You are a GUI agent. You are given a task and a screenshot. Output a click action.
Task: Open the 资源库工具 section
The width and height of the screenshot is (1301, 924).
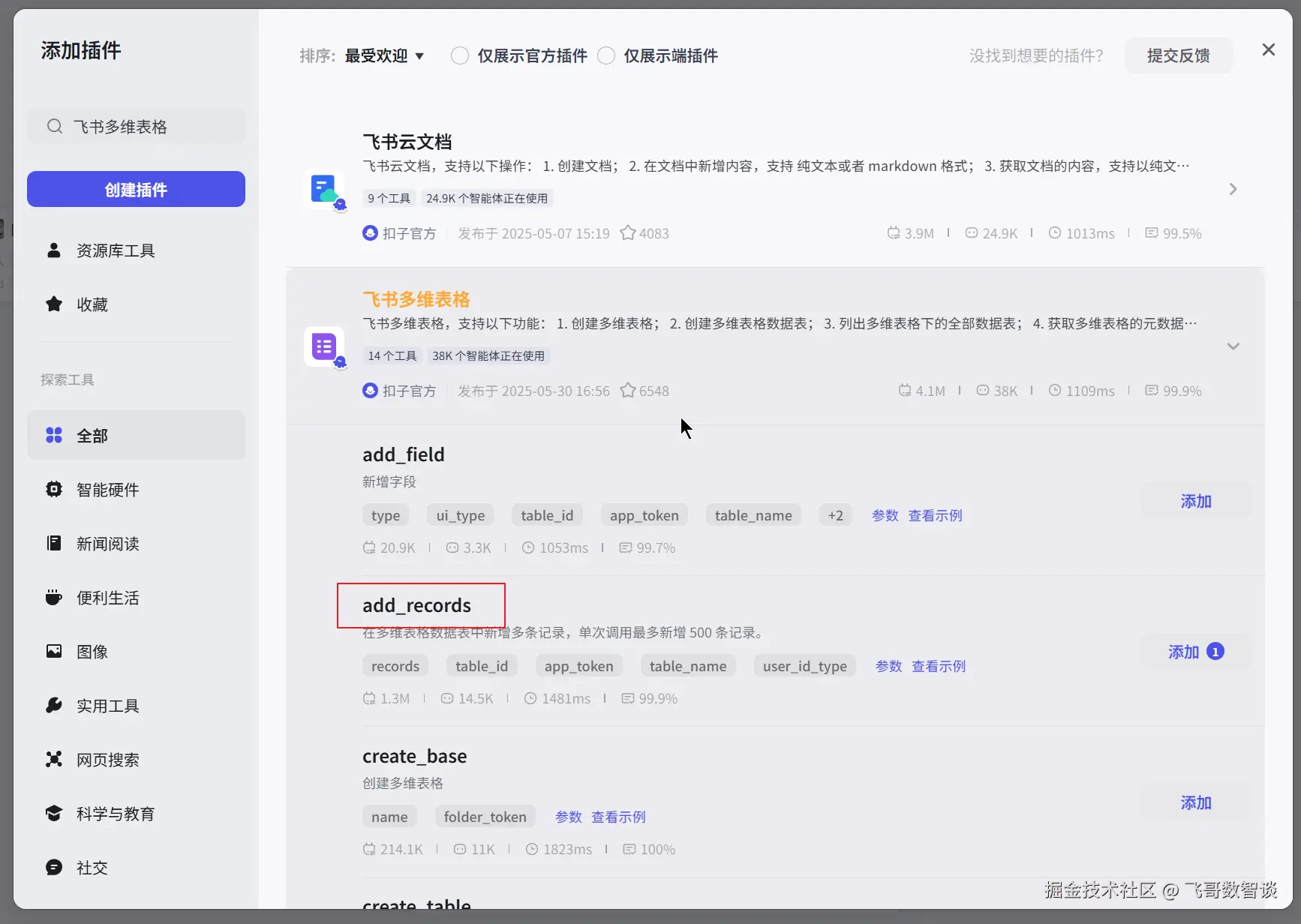[x=137, y=250]
